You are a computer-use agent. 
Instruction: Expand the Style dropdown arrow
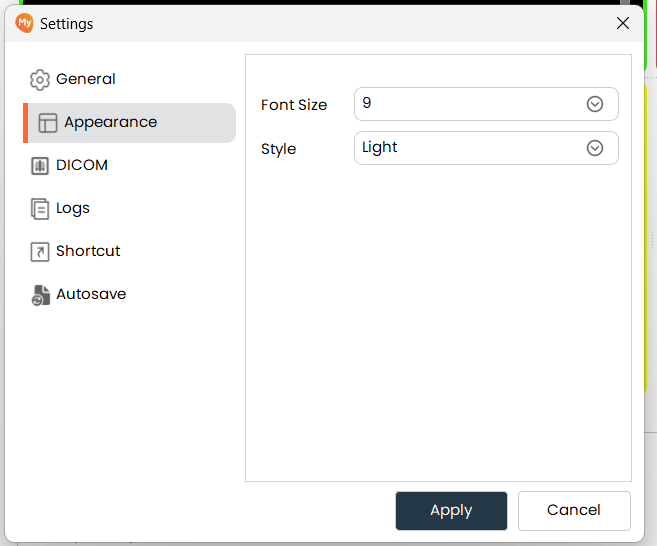point(595,148)
